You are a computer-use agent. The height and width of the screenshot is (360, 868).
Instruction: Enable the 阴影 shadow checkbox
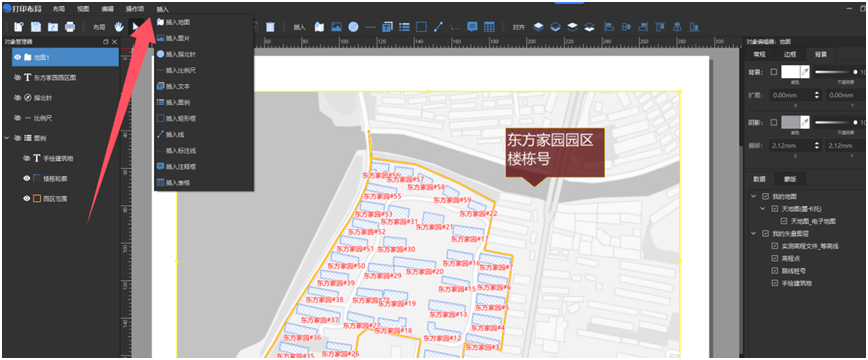tap(774, 122)
